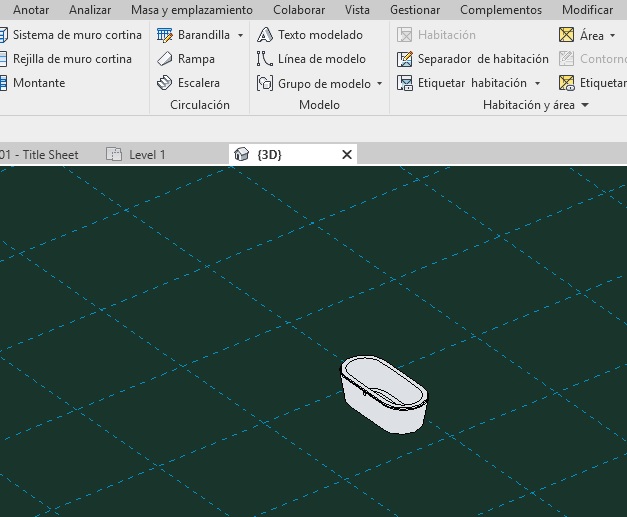
Task: Click the Texto modelado icon
Action: click(x=265, y=35)
